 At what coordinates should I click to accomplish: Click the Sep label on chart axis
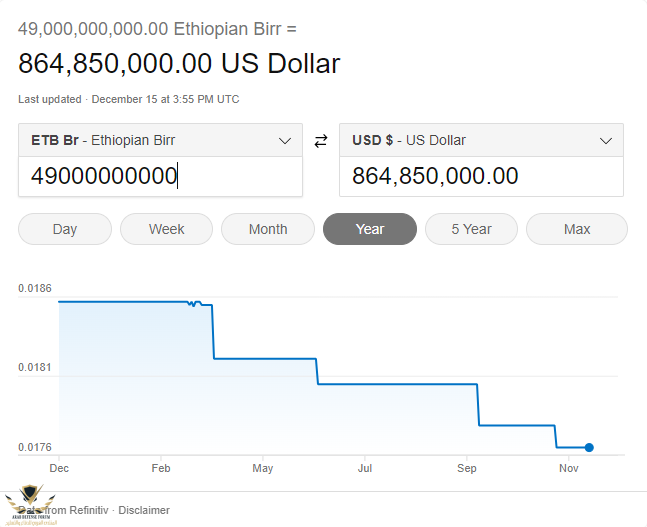(x=467, y=468)
